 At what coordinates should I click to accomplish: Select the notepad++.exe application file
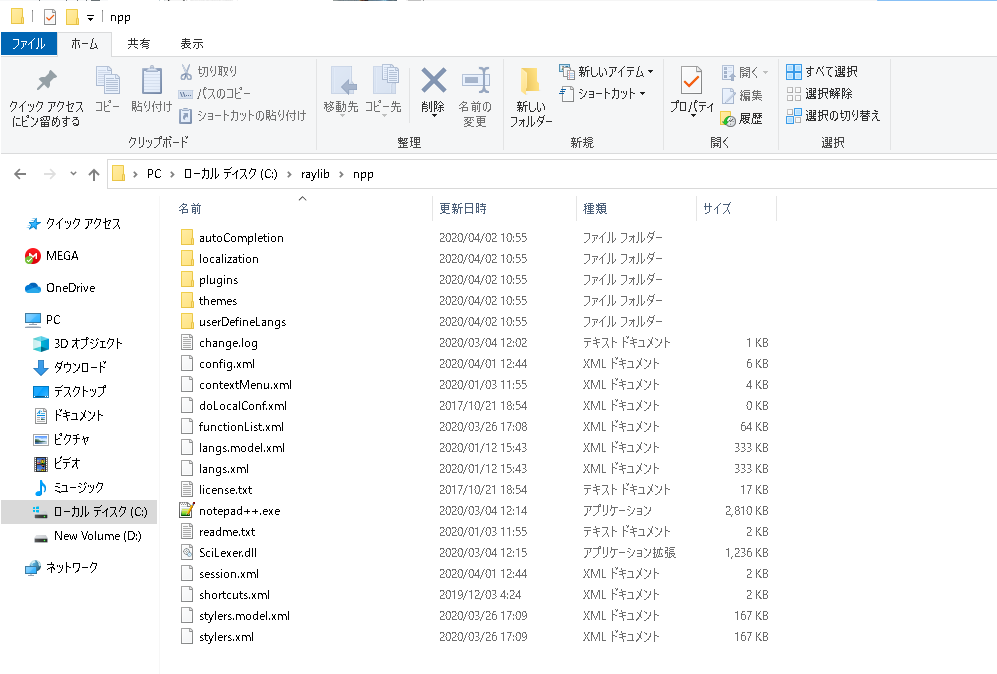(x=239, y=511)
